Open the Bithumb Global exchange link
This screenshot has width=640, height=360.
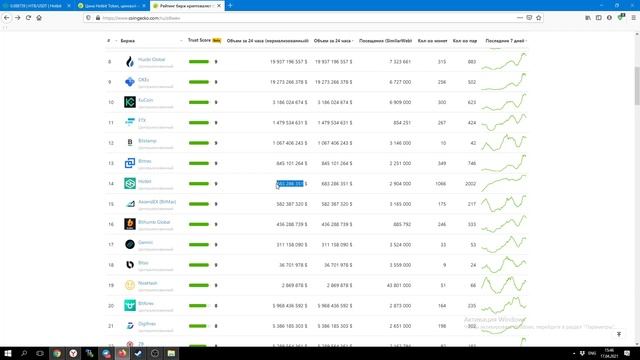(x=154, y=222)
